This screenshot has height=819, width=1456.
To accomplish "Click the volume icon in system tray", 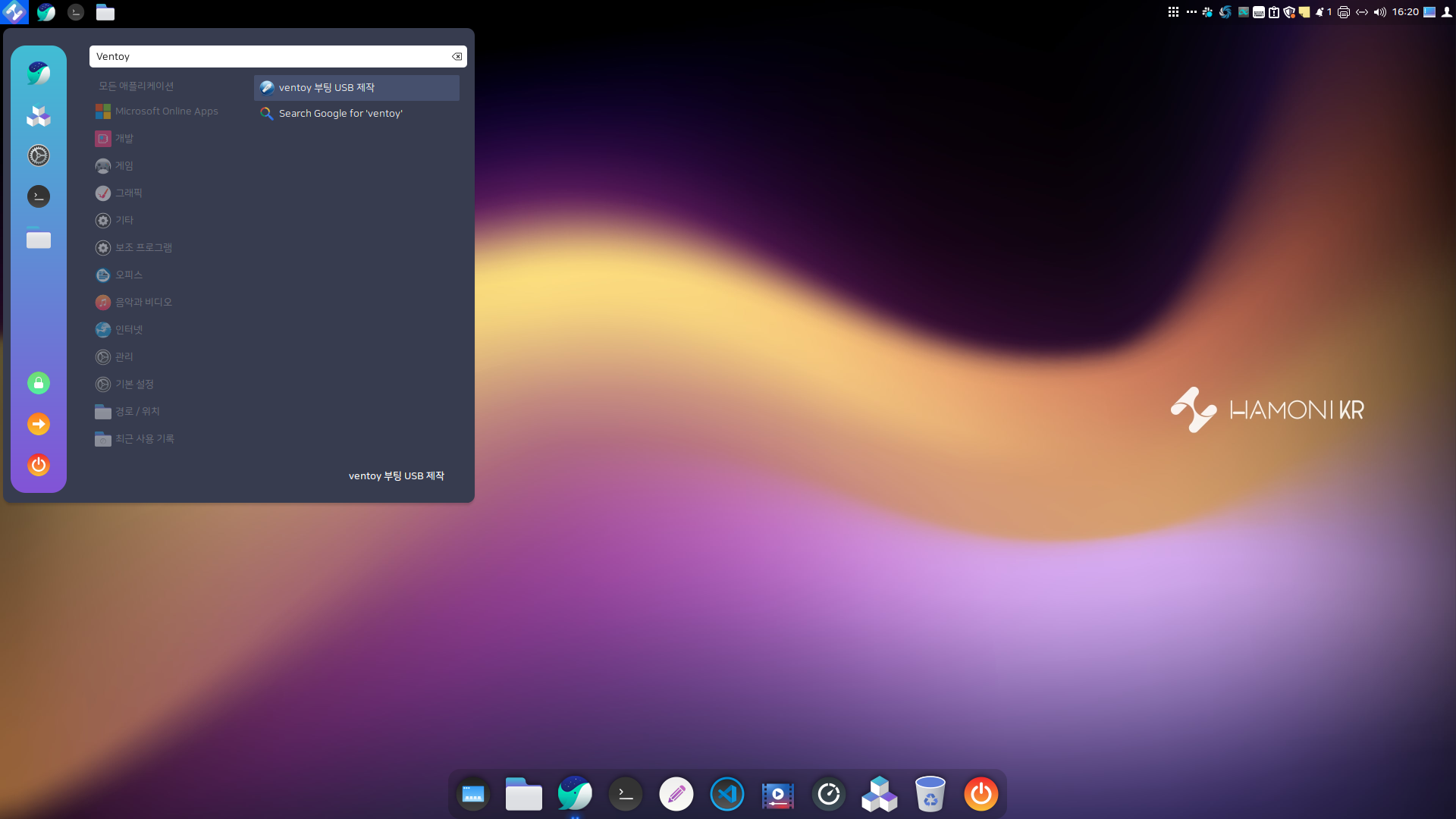I will [x=1379, y=12].
